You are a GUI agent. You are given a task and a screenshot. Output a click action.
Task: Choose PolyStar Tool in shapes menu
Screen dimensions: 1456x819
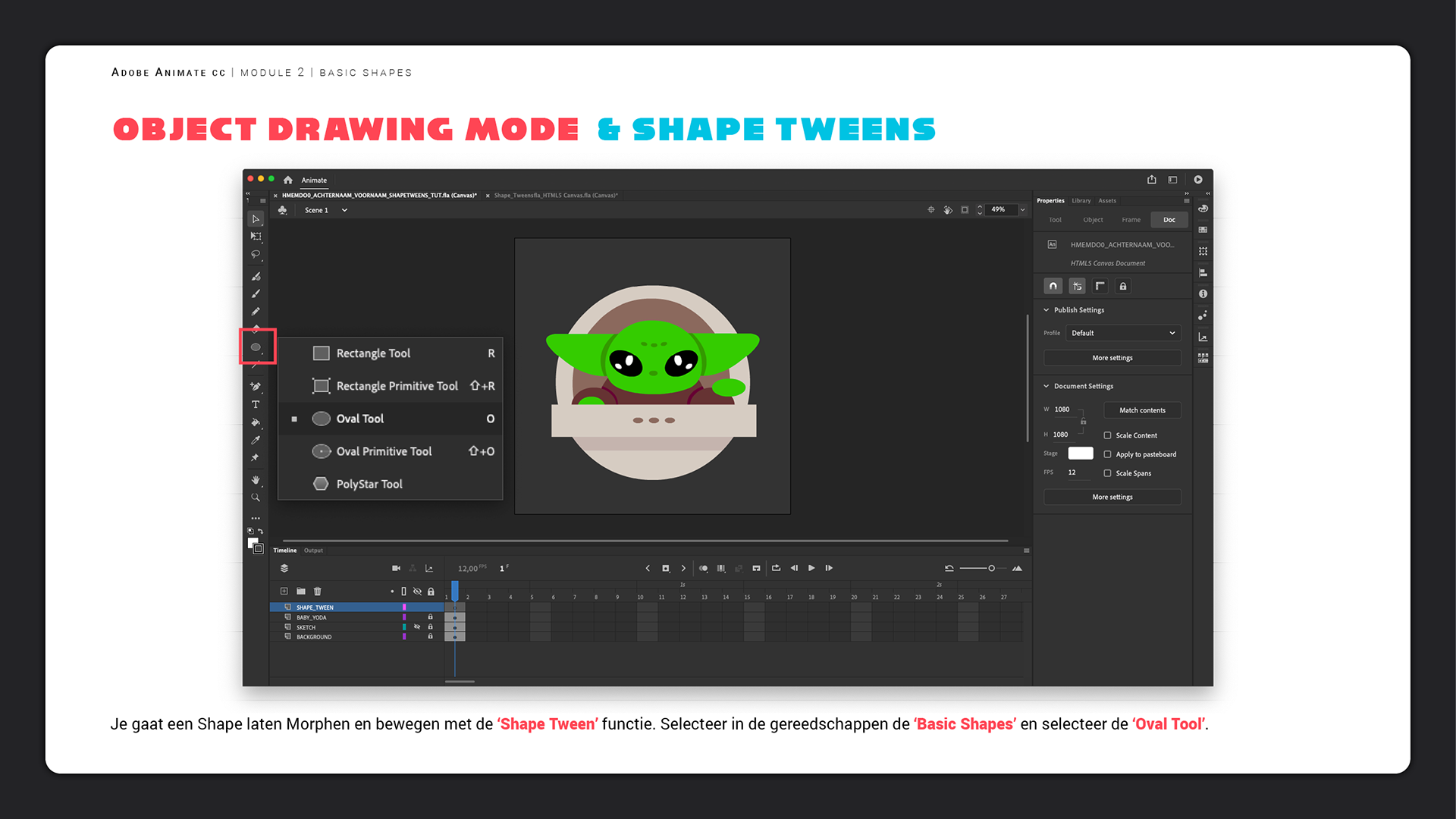click(369, 484)
